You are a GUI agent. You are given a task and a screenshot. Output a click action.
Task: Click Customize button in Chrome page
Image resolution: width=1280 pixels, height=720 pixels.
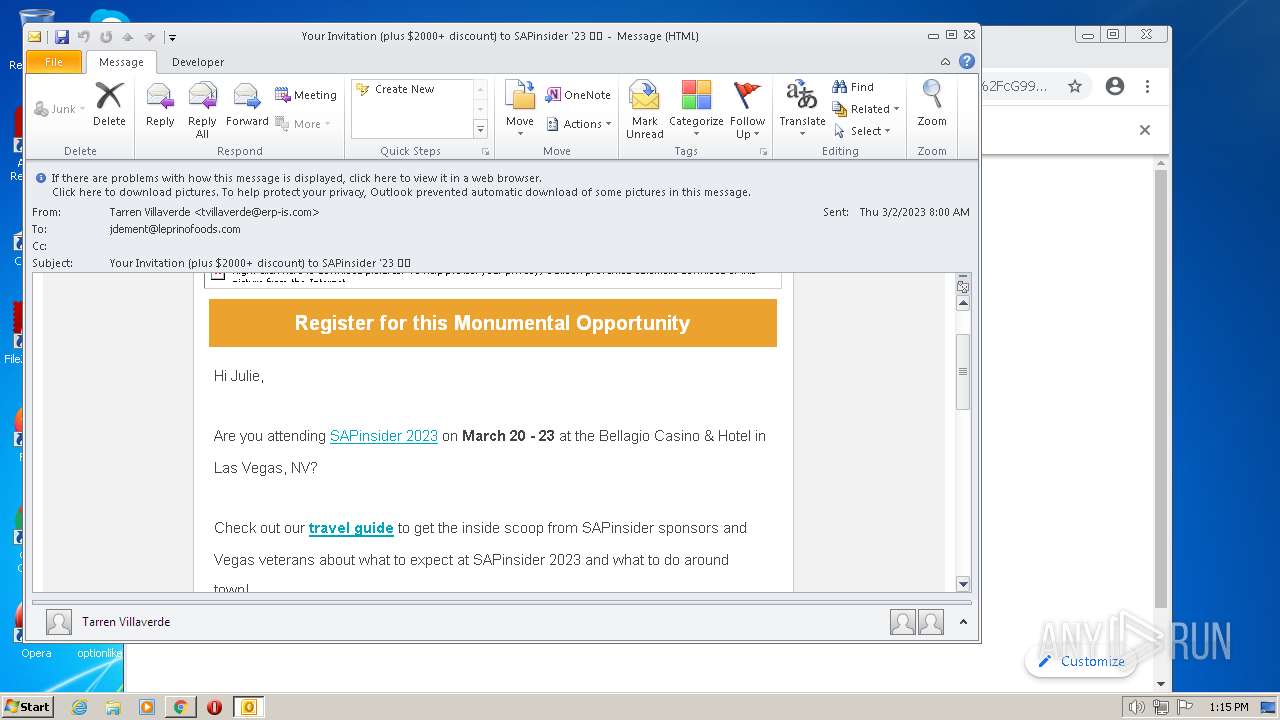click(1081, 661)
